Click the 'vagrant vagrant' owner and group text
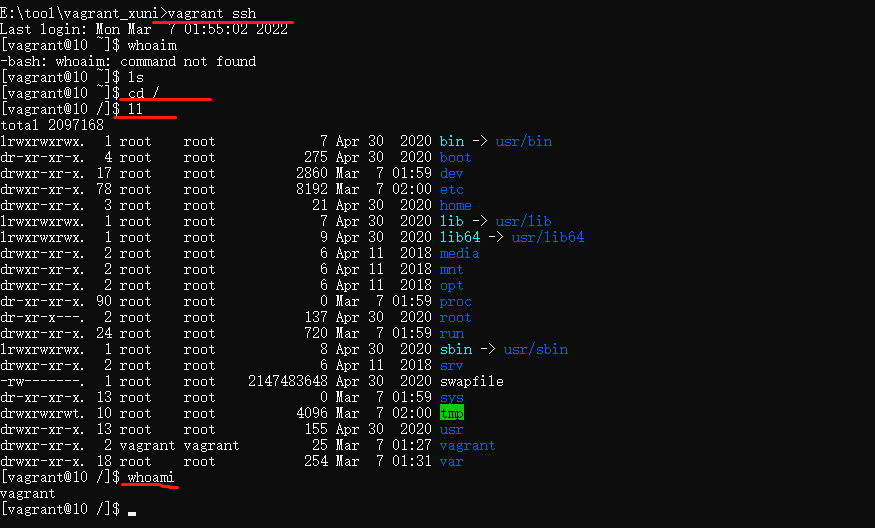Viewport: 875px width, 528px height. [179, 445]
